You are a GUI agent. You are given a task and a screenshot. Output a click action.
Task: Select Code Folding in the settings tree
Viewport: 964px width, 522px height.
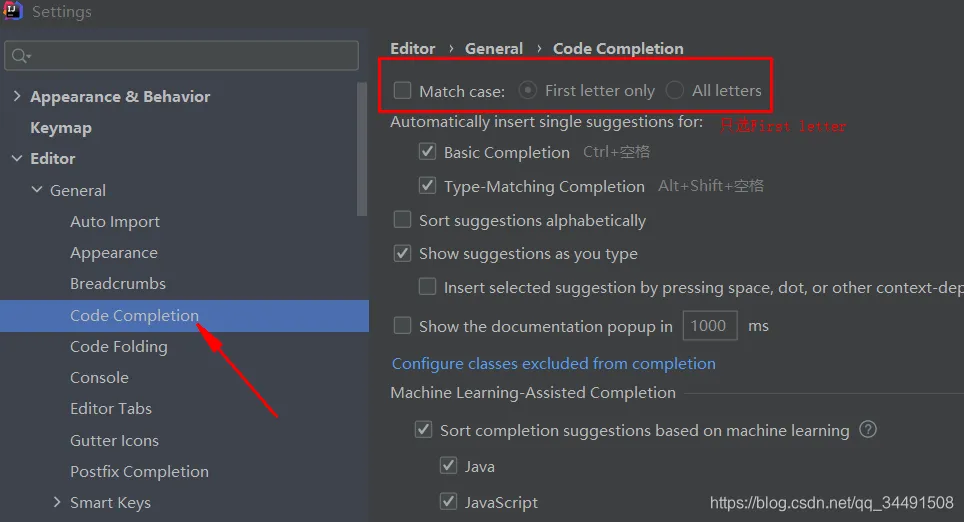pyautogui.click(x=119, y=347)
